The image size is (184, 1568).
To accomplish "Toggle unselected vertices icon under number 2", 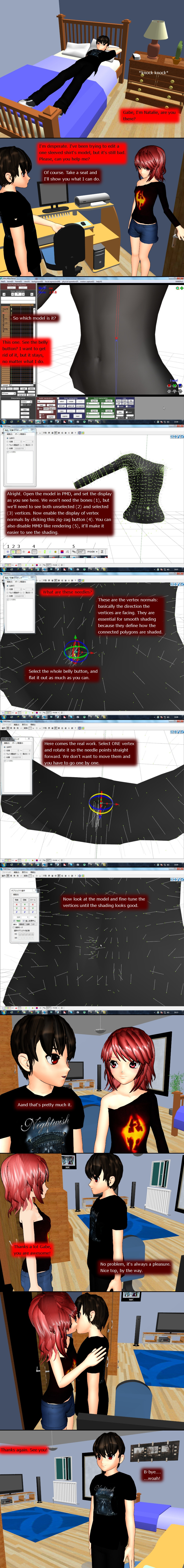I will pos(13,552).
